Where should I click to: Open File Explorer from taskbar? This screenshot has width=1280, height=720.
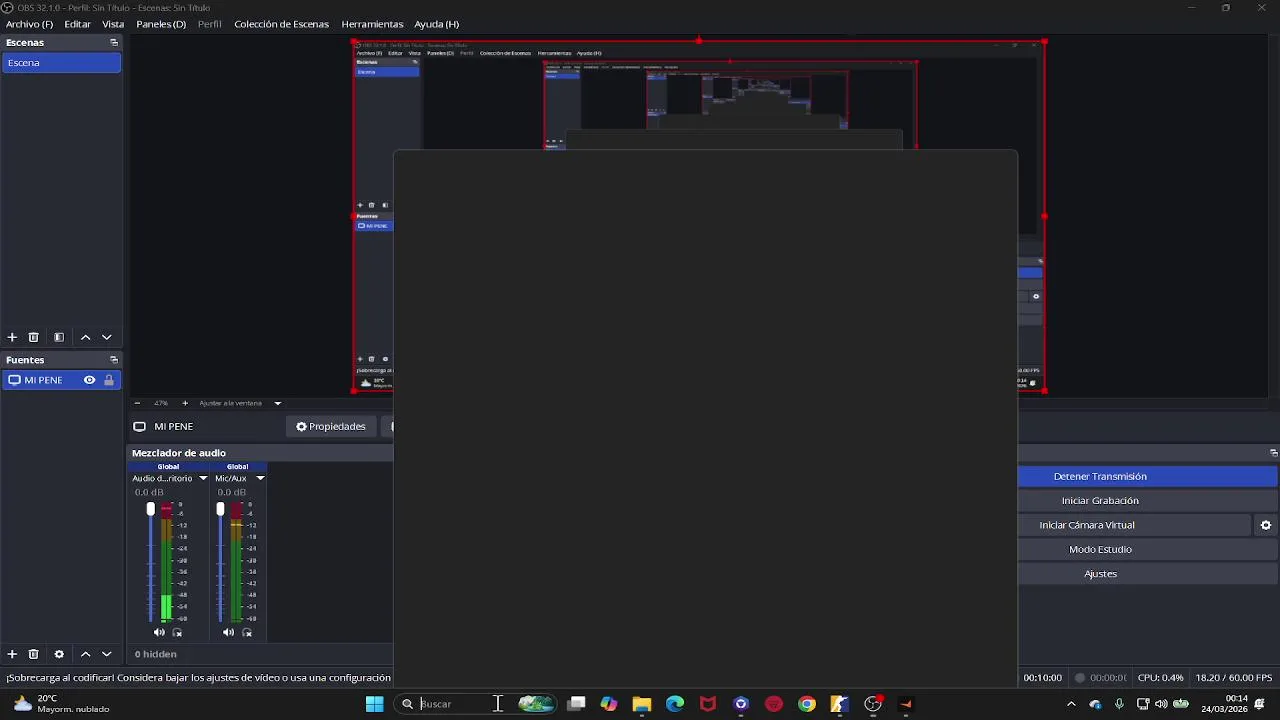coord(642,704)
